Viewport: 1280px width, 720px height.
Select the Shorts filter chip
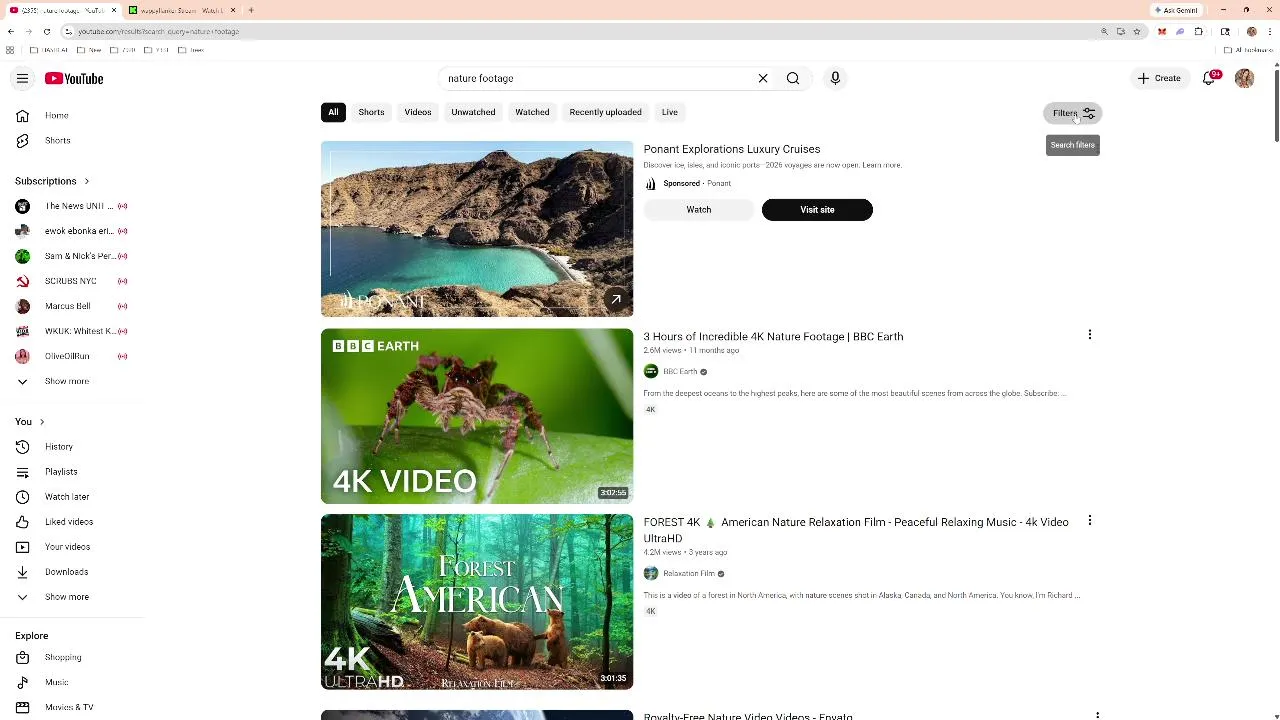point(371,112)
